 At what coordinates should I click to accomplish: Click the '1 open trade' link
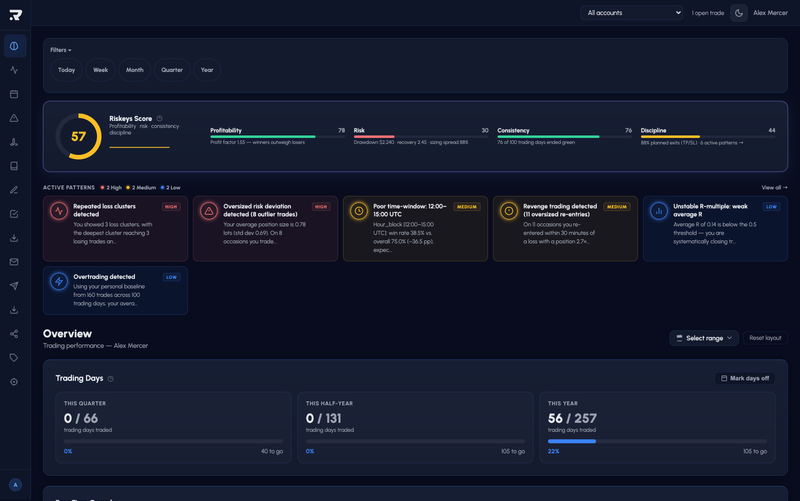(x=708, y=13)
